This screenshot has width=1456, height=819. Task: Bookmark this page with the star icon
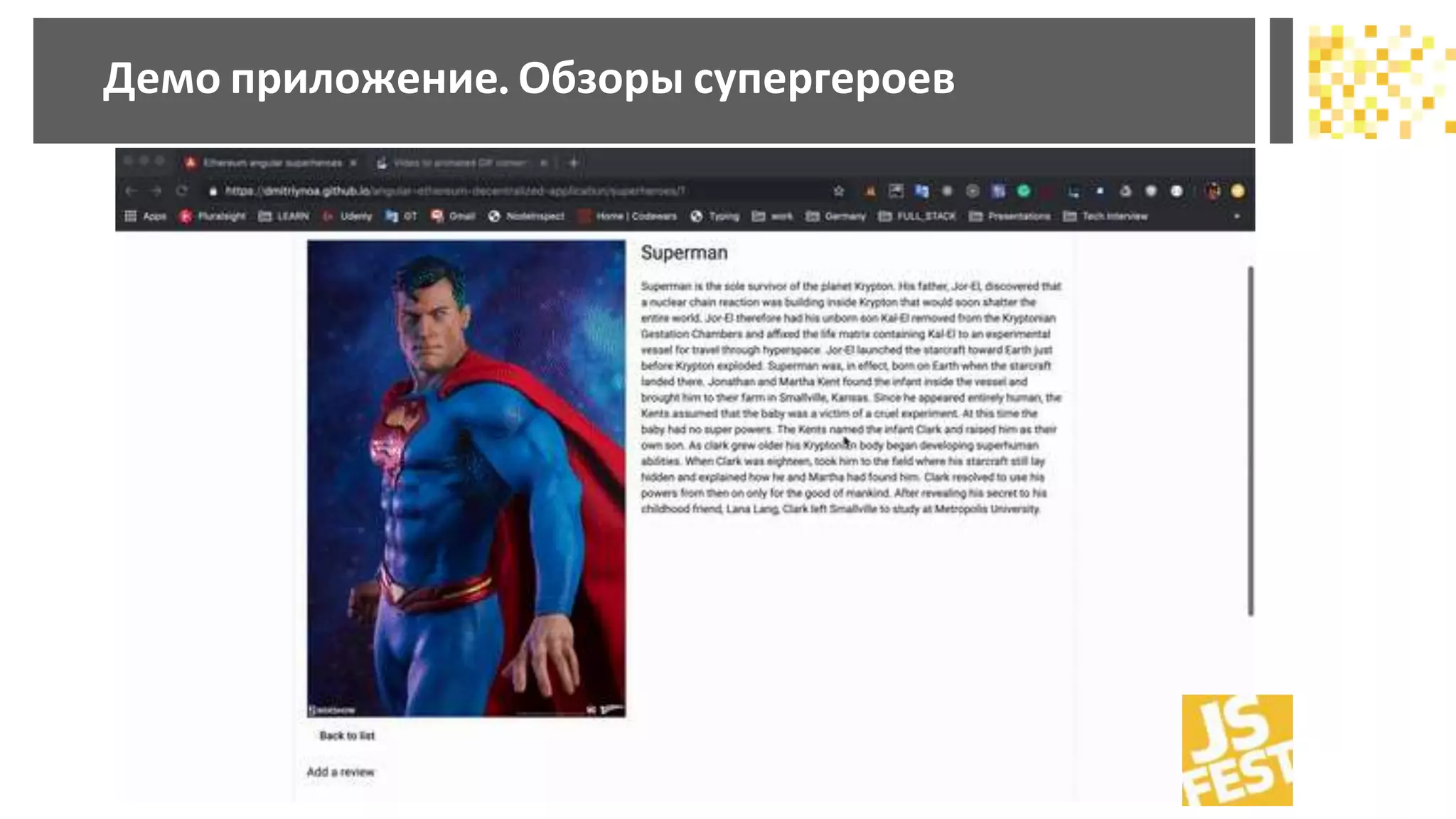(839, 191)
